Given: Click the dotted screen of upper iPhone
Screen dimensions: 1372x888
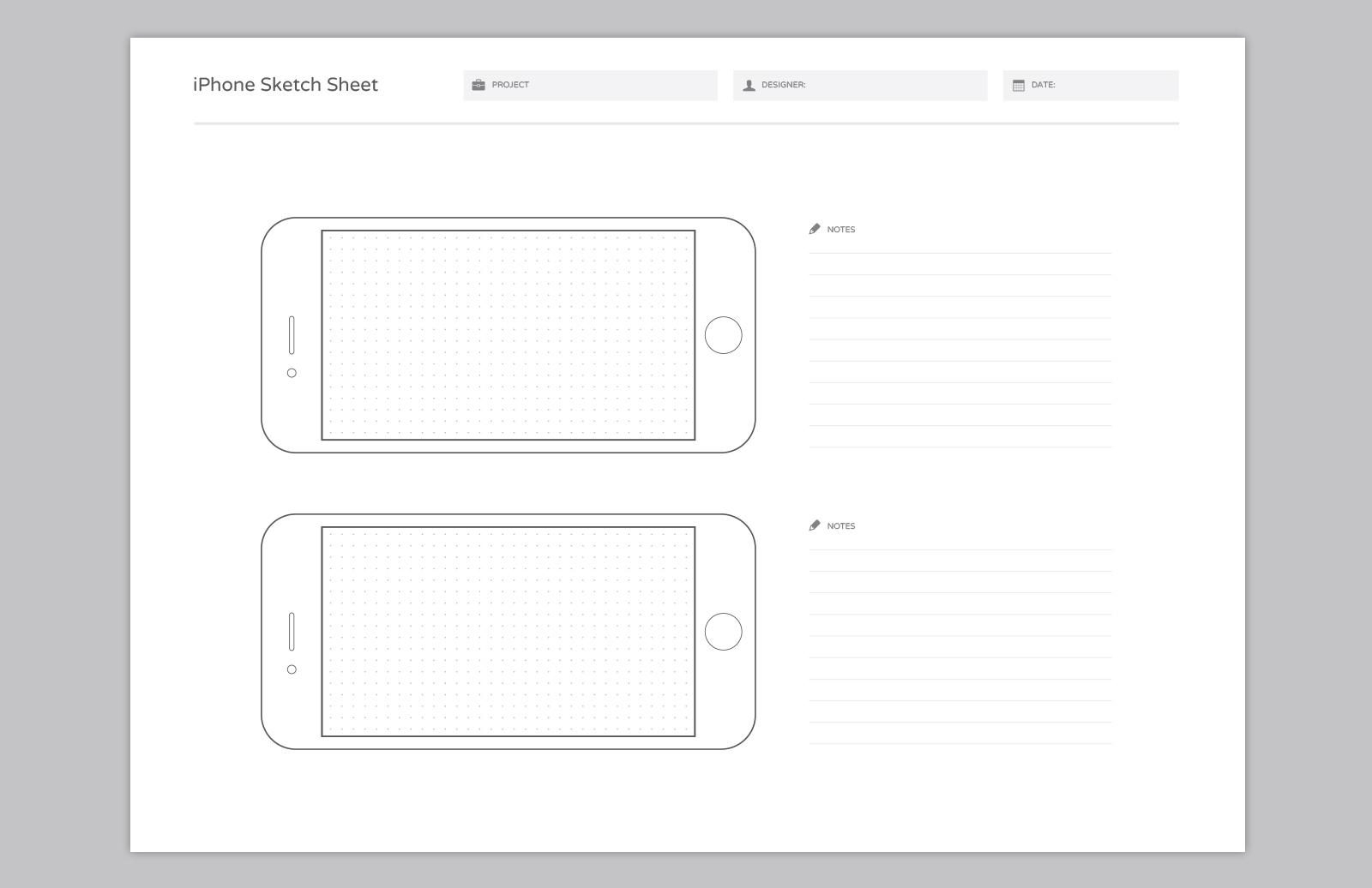Looking at the screenshot, I should tap(508, 335).
